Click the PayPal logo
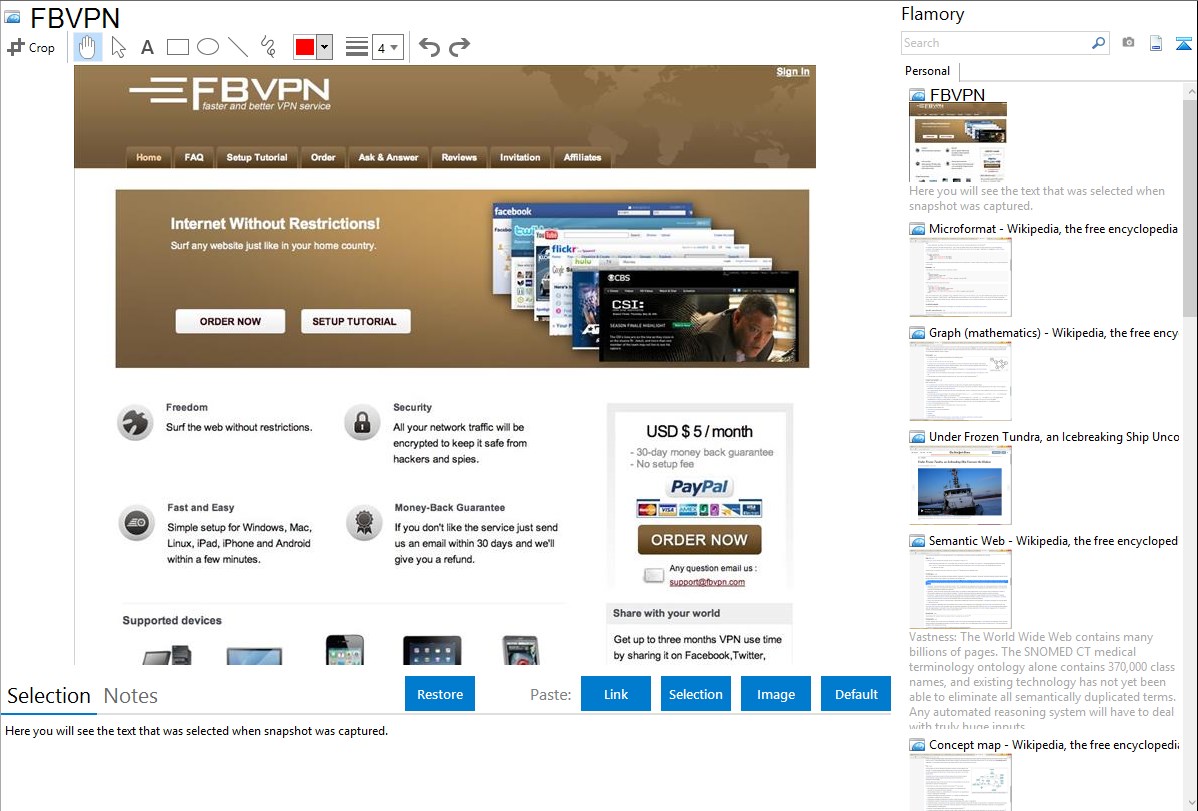This screenshot has width=1198, height=811. (x=700, y=487)
